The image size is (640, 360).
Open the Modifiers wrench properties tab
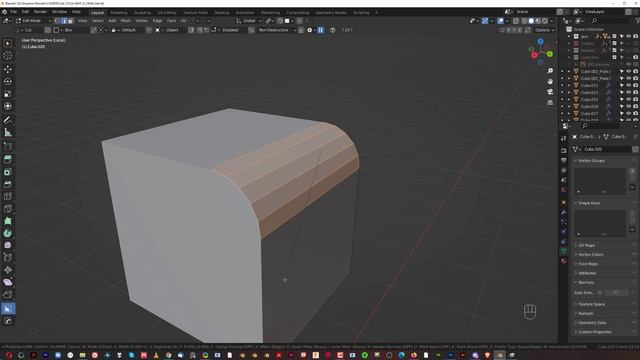[564, 212]
